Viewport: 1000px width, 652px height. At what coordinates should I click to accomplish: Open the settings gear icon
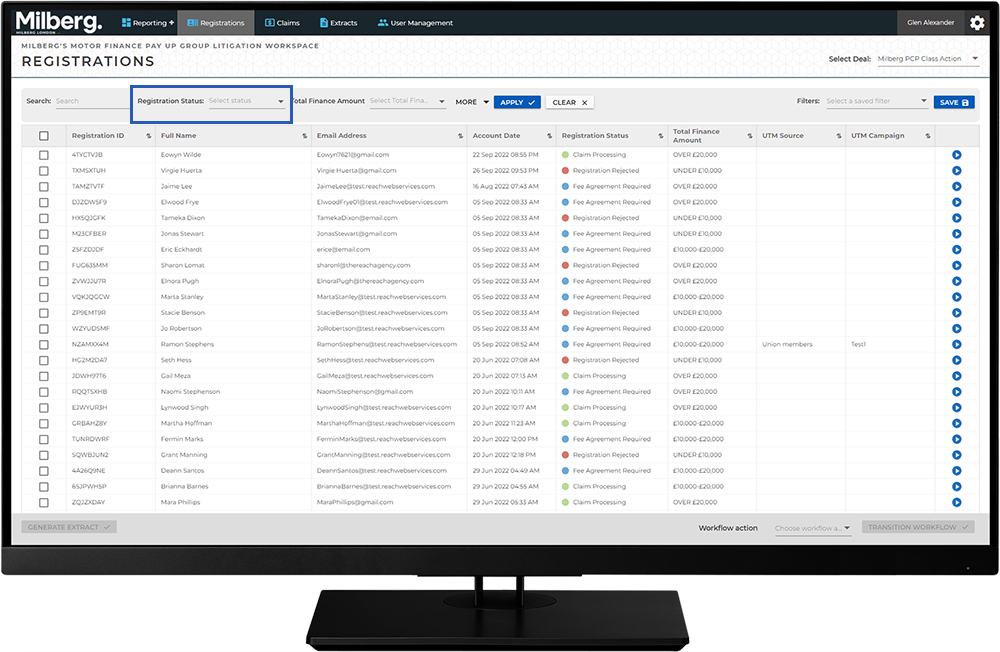tap(977, 23)
